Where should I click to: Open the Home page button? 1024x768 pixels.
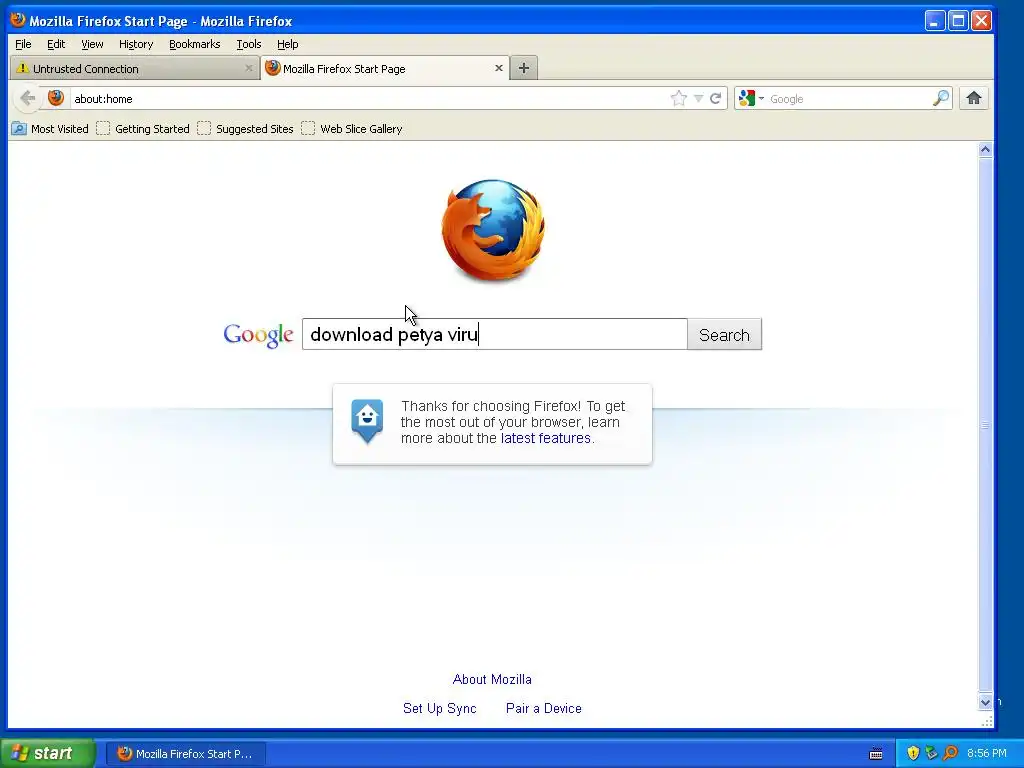974,98
